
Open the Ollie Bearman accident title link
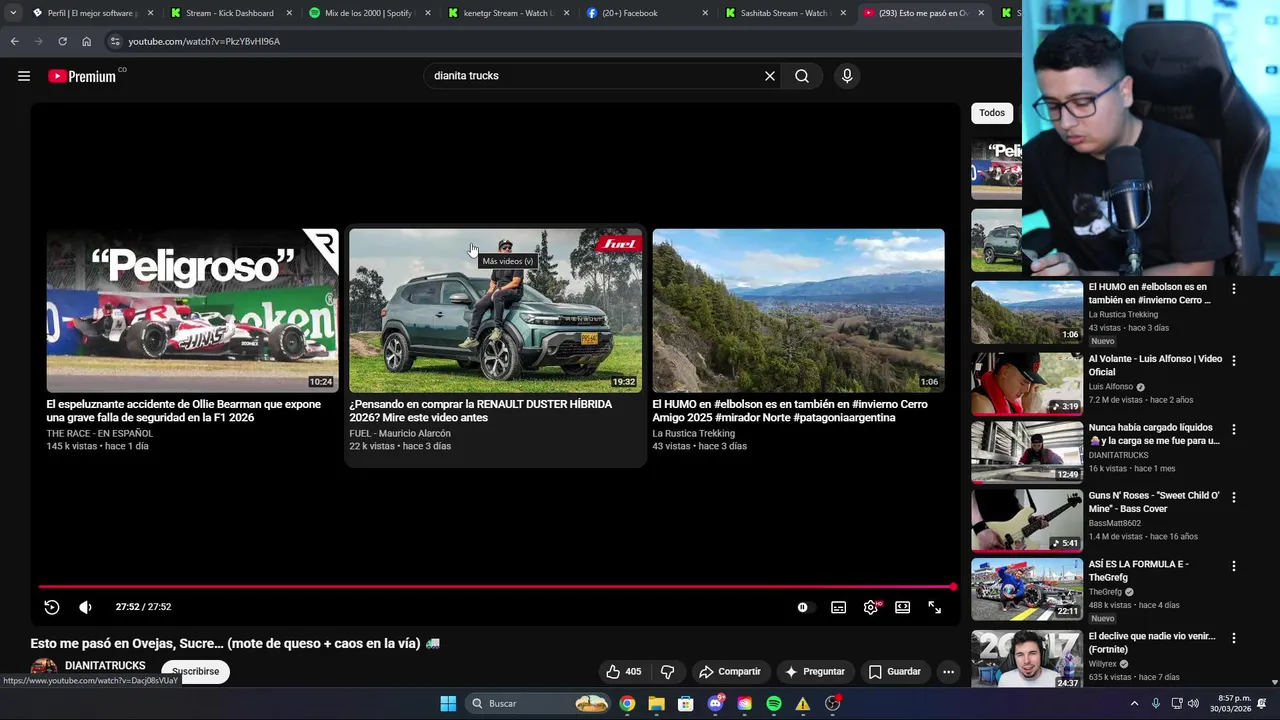pyautogui.click(x=184, y=411)
